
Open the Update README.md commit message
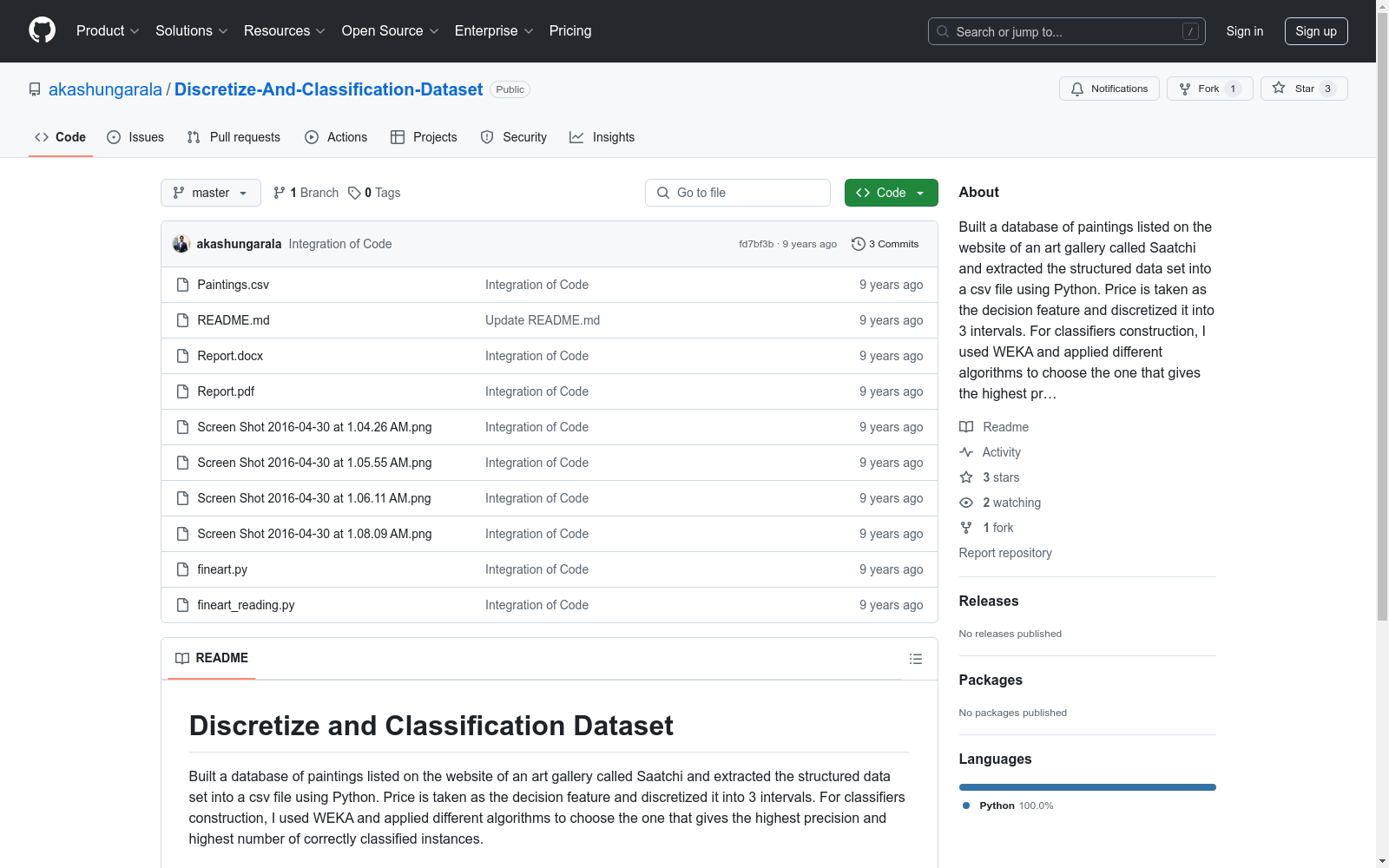point(543,320)
